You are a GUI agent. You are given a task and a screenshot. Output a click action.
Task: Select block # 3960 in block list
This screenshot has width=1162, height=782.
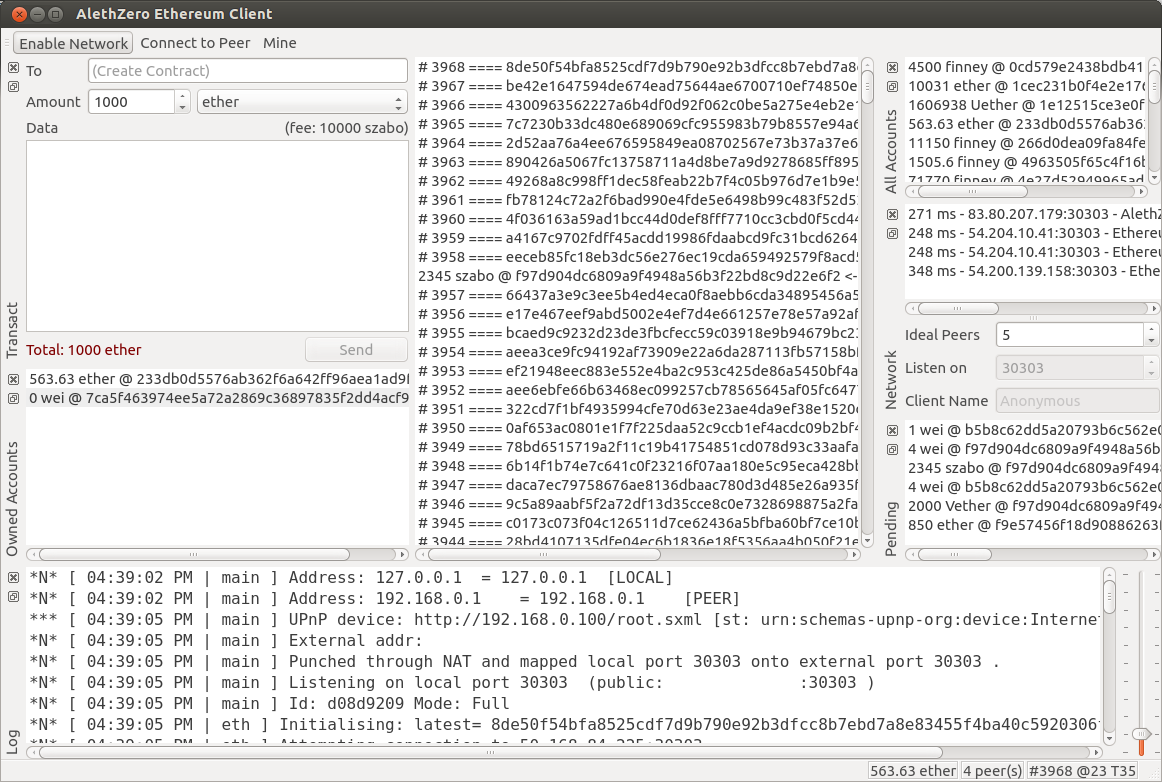pos(637,219)
